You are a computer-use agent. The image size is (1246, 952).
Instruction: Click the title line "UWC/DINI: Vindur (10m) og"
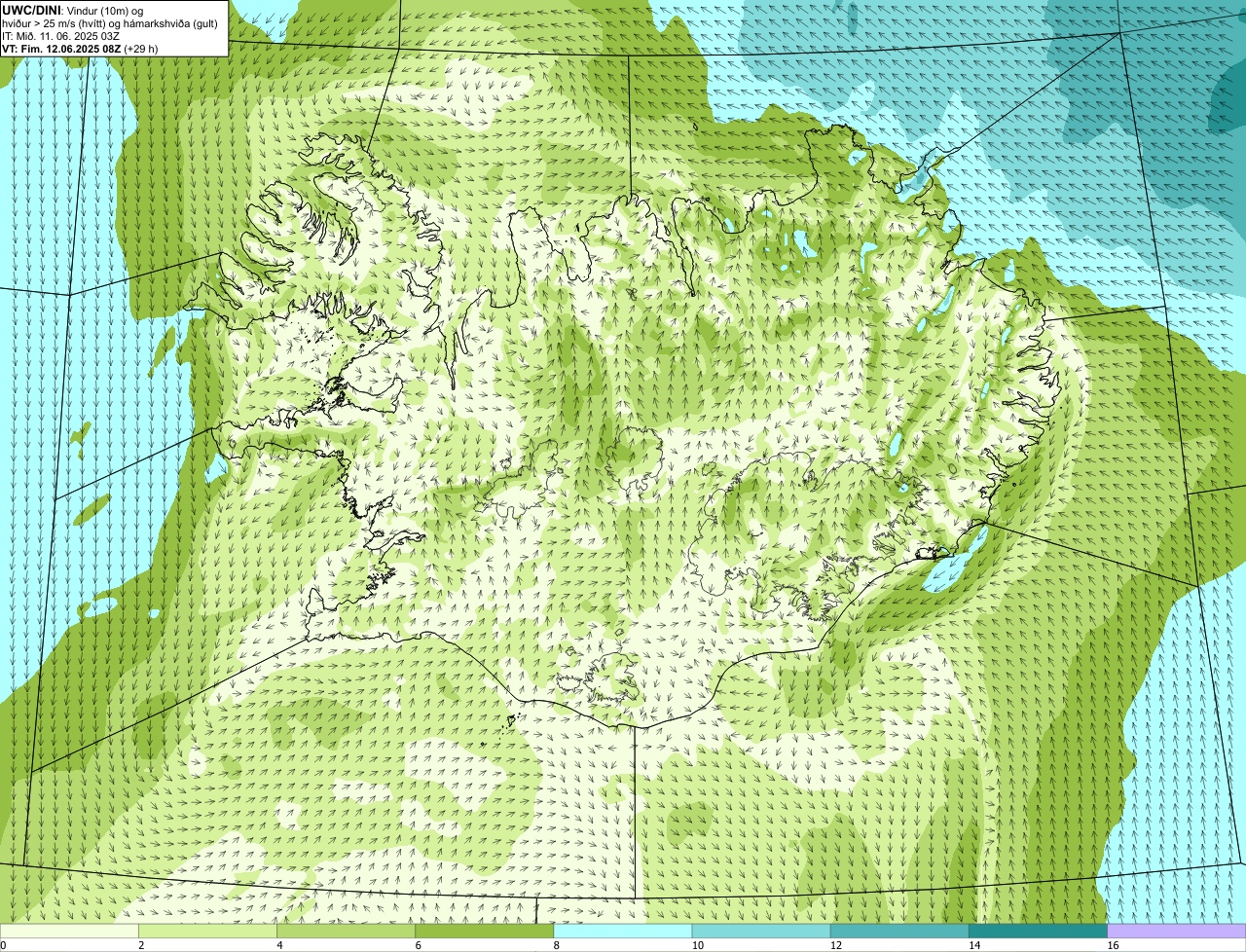[73, 10]
